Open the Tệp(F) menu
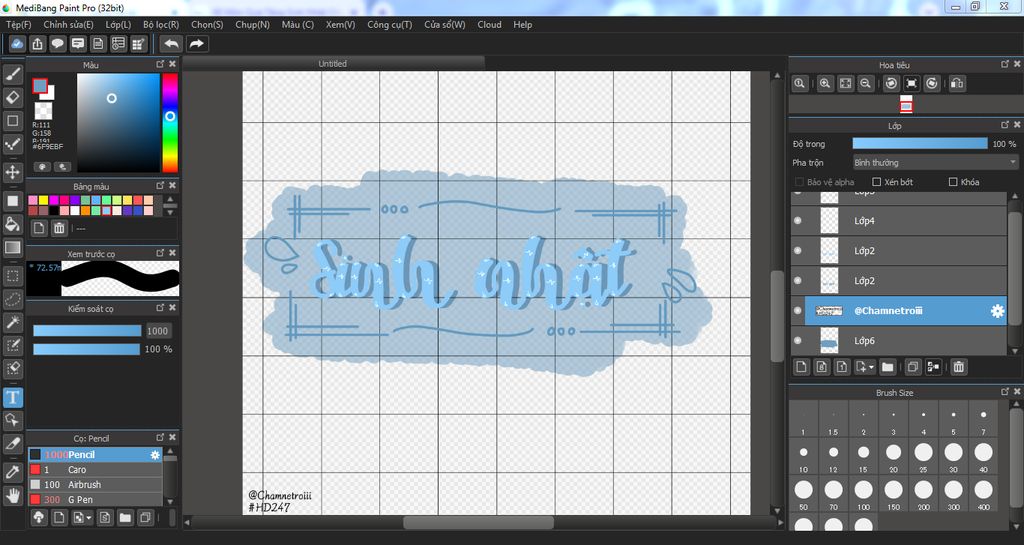The width and height of the screenshot is (1024, 545). point(19,24)
